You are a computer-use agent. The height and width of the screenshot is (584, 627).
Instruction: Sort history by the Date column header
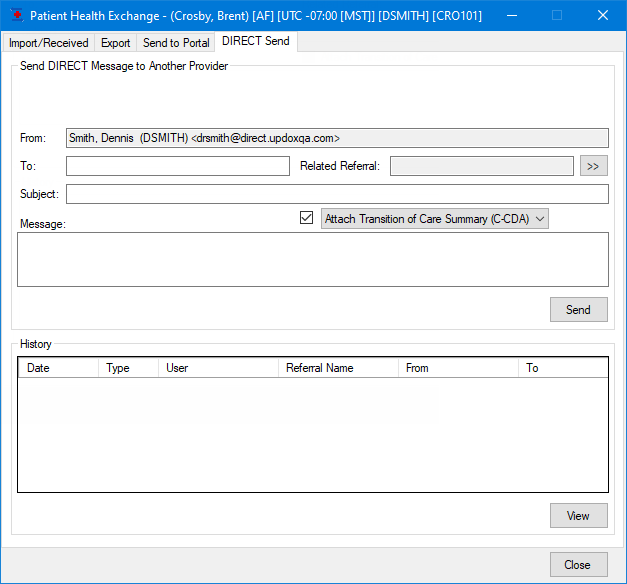[58, 368]
